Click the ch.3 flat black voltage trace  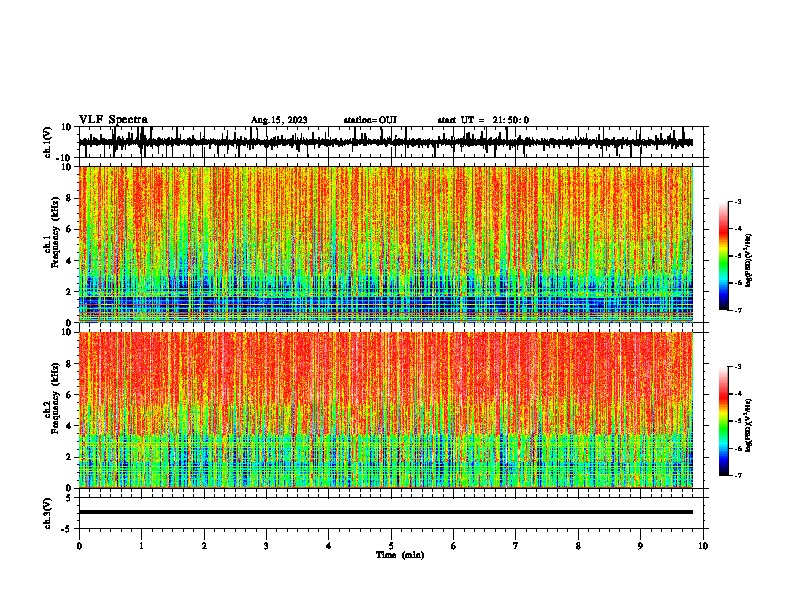coord(386,512)
